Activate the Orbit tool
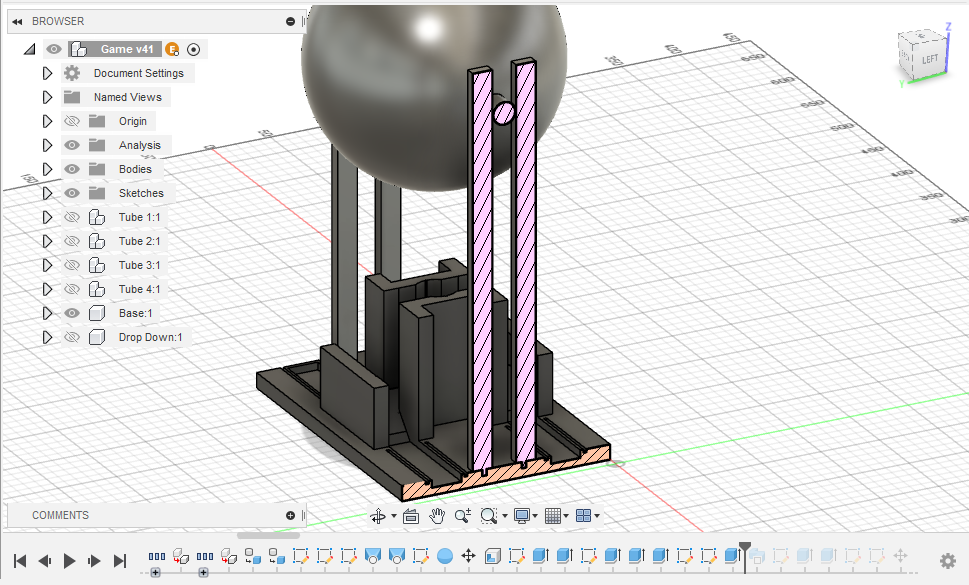Screen dimensions: 969x585 pyautogui.click(x=378, y=516)
